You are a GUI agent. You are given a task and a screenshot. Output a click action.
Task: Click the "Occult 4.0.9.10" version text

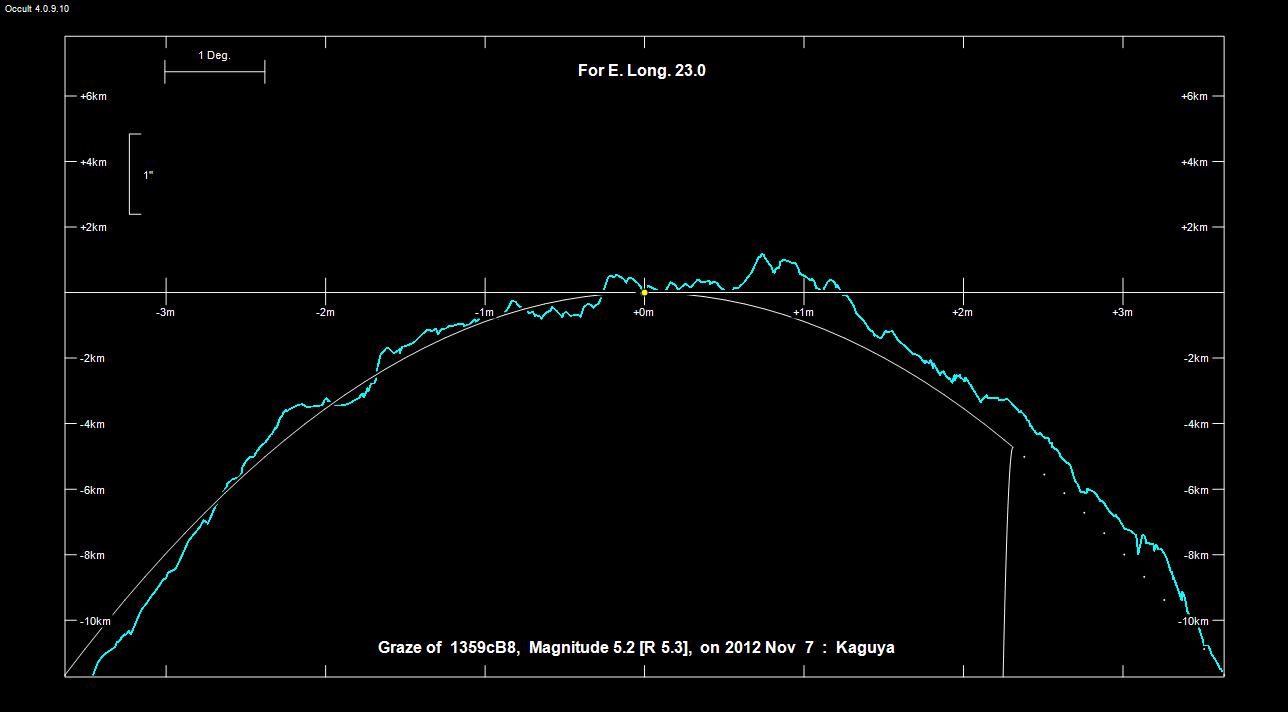(x=37, y=8)
